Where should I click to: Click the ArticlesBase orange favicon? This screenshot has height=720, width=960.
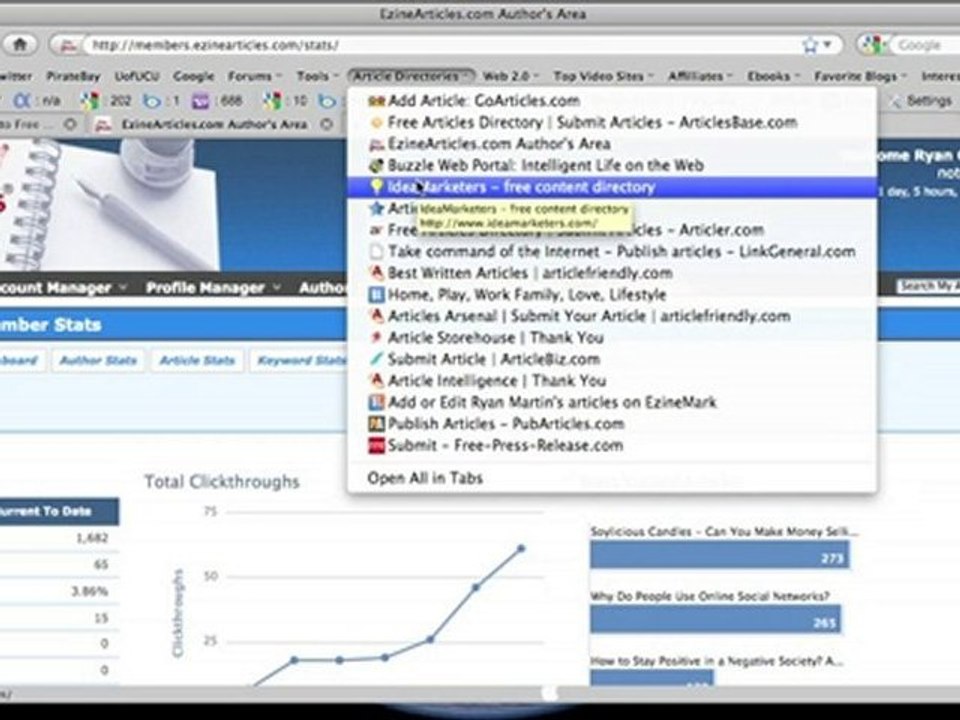[x=377, y=123]
